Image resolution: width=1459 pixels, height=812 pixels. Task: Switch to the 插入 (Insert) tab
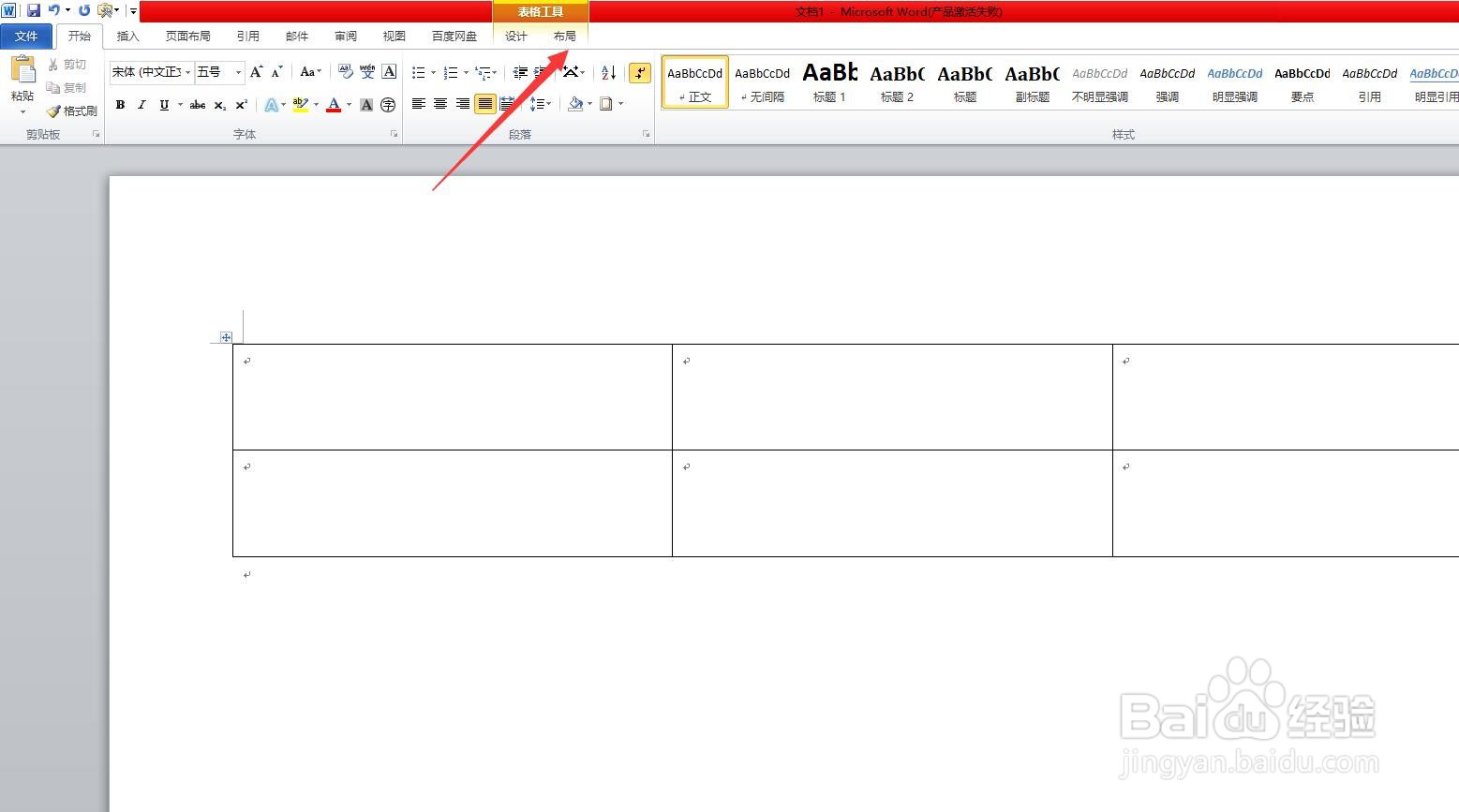(127, 37)
